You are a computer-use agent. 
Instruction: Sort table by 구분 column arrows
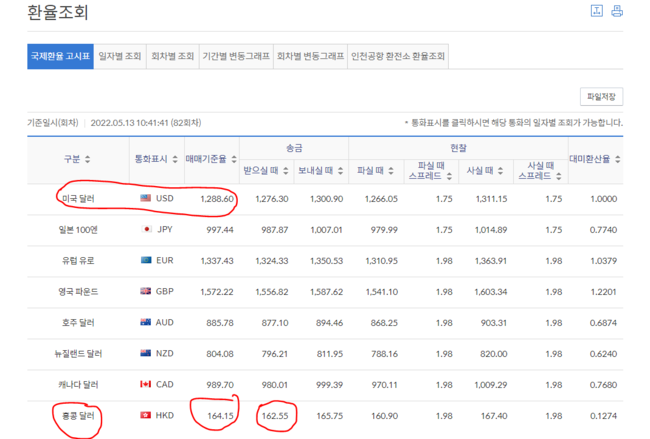click(87, 160)
